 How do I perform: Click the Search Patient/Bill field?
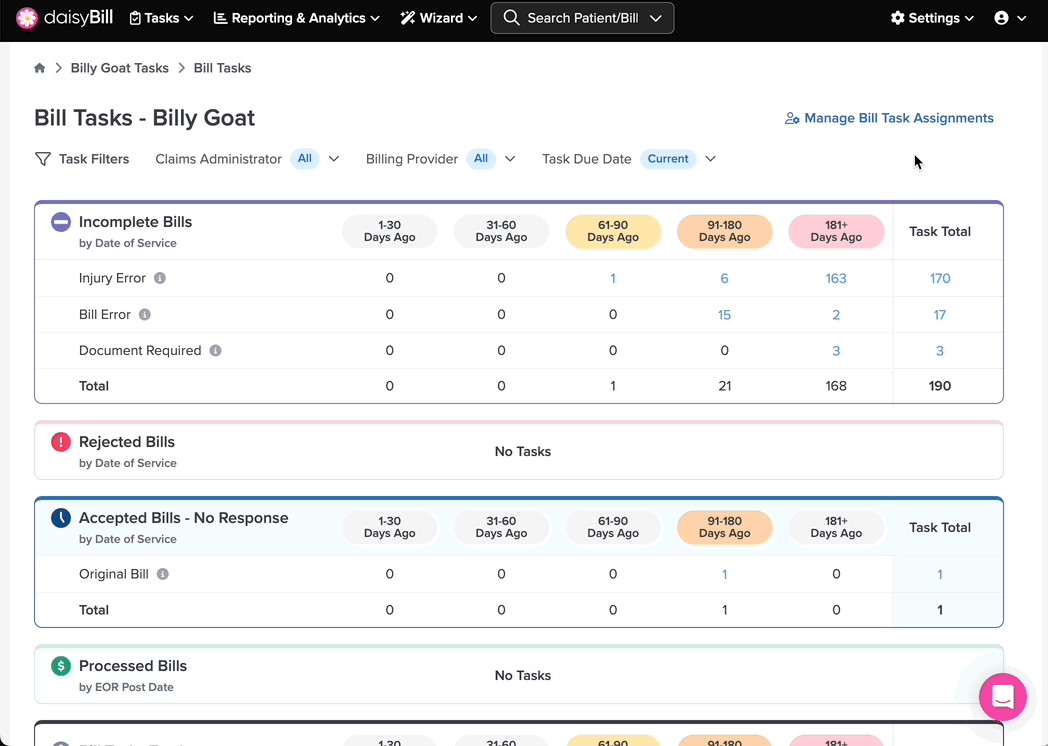pyautogui.click(x=582, y=18)
